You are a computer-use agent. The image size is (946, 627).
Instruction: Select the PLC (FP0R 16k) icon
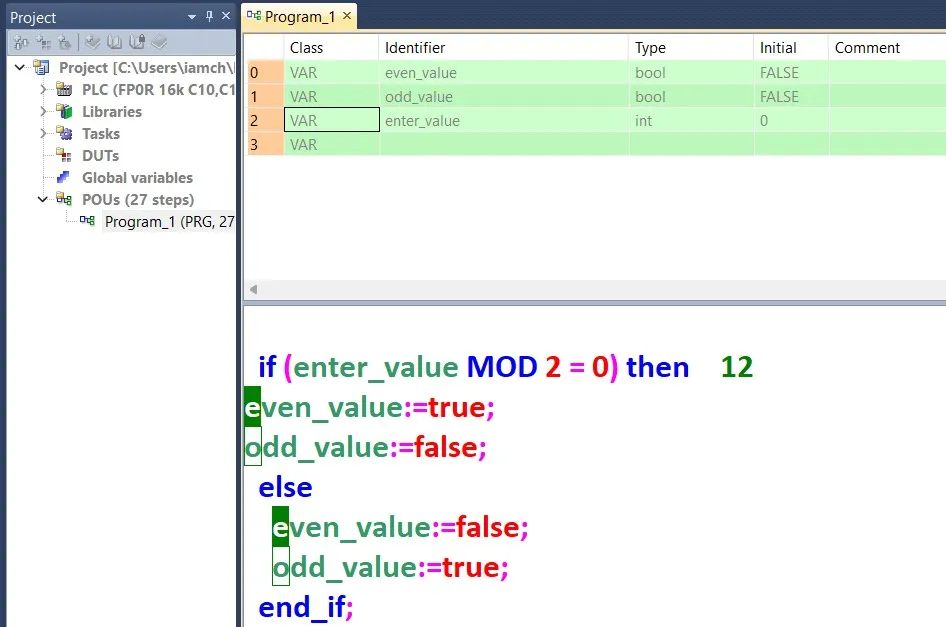pos(62,89)
